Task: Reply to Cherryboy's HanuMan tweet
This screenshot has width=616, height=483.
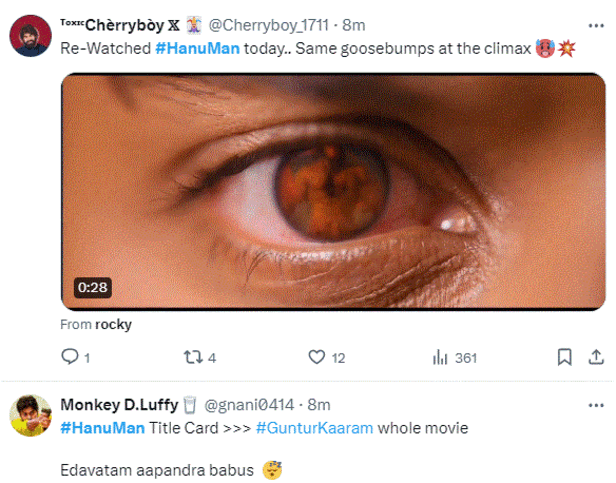Action: (x=70, y=357)
